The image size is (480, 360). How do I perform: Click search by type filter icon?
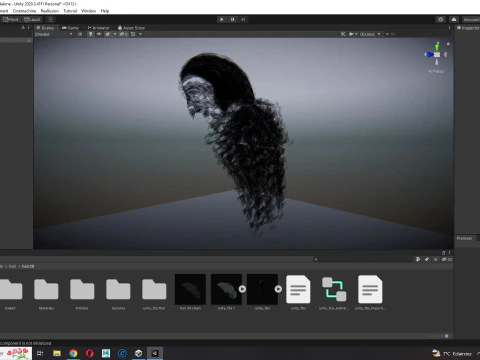(418, 259)
